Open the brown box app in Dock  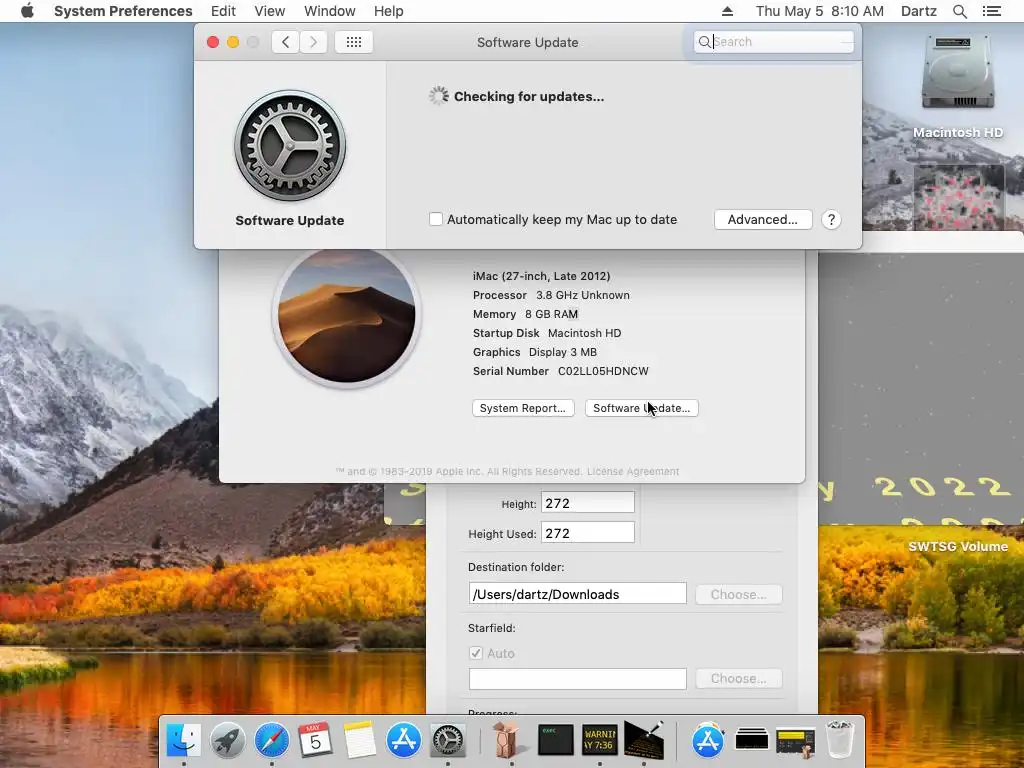coord(506,740)
